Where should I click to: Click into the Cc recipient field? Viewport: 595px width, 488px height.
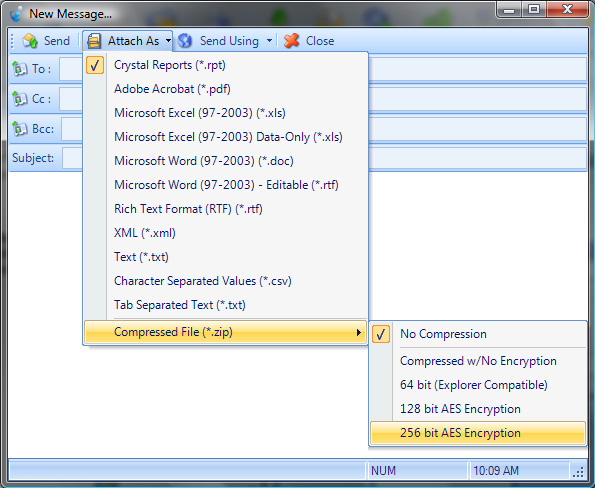coord(323,99)
